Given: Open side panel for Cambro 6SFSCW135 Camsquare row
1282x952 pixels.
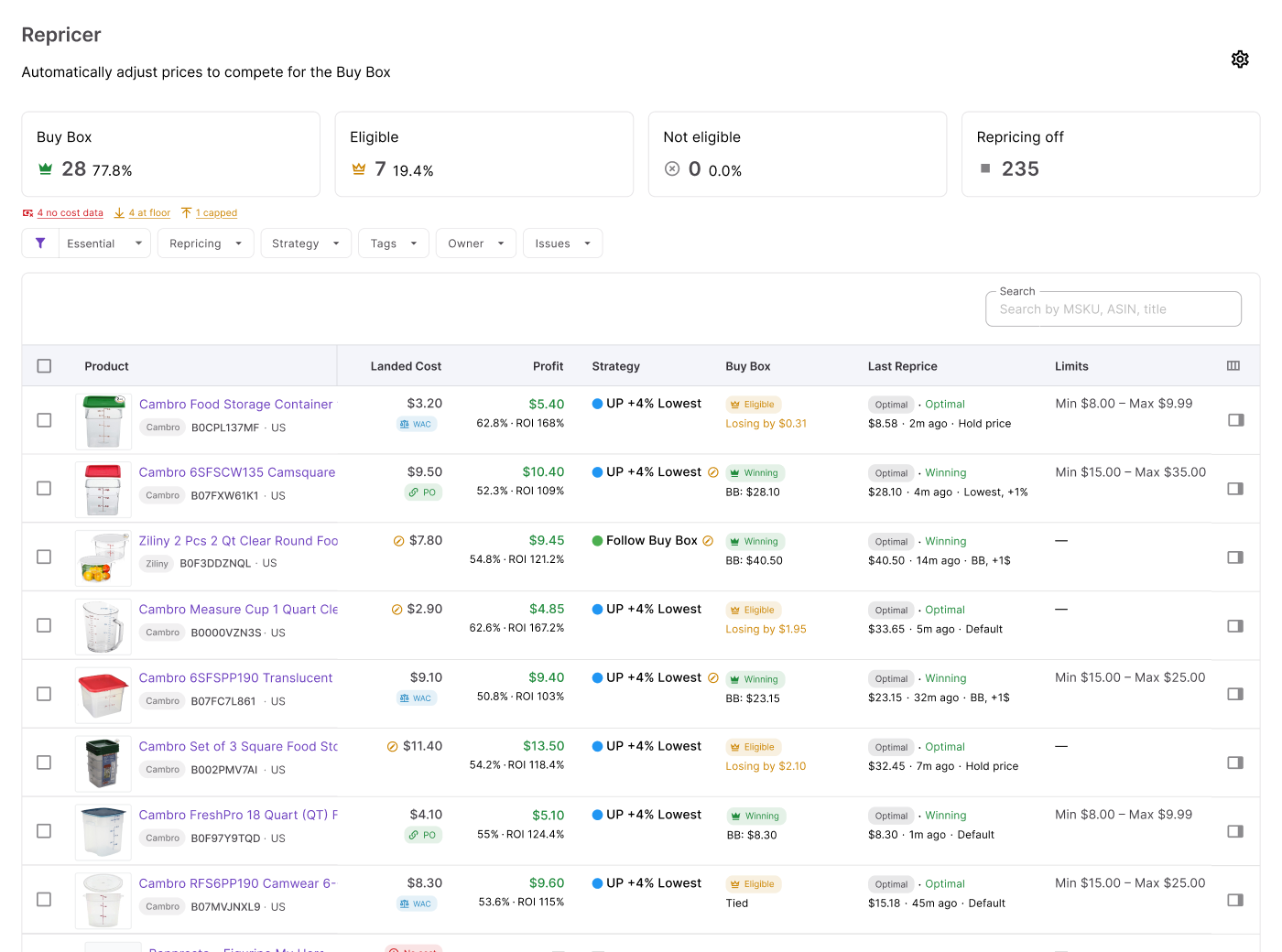Looking at the screenshot, I should tap(1235, 489).
